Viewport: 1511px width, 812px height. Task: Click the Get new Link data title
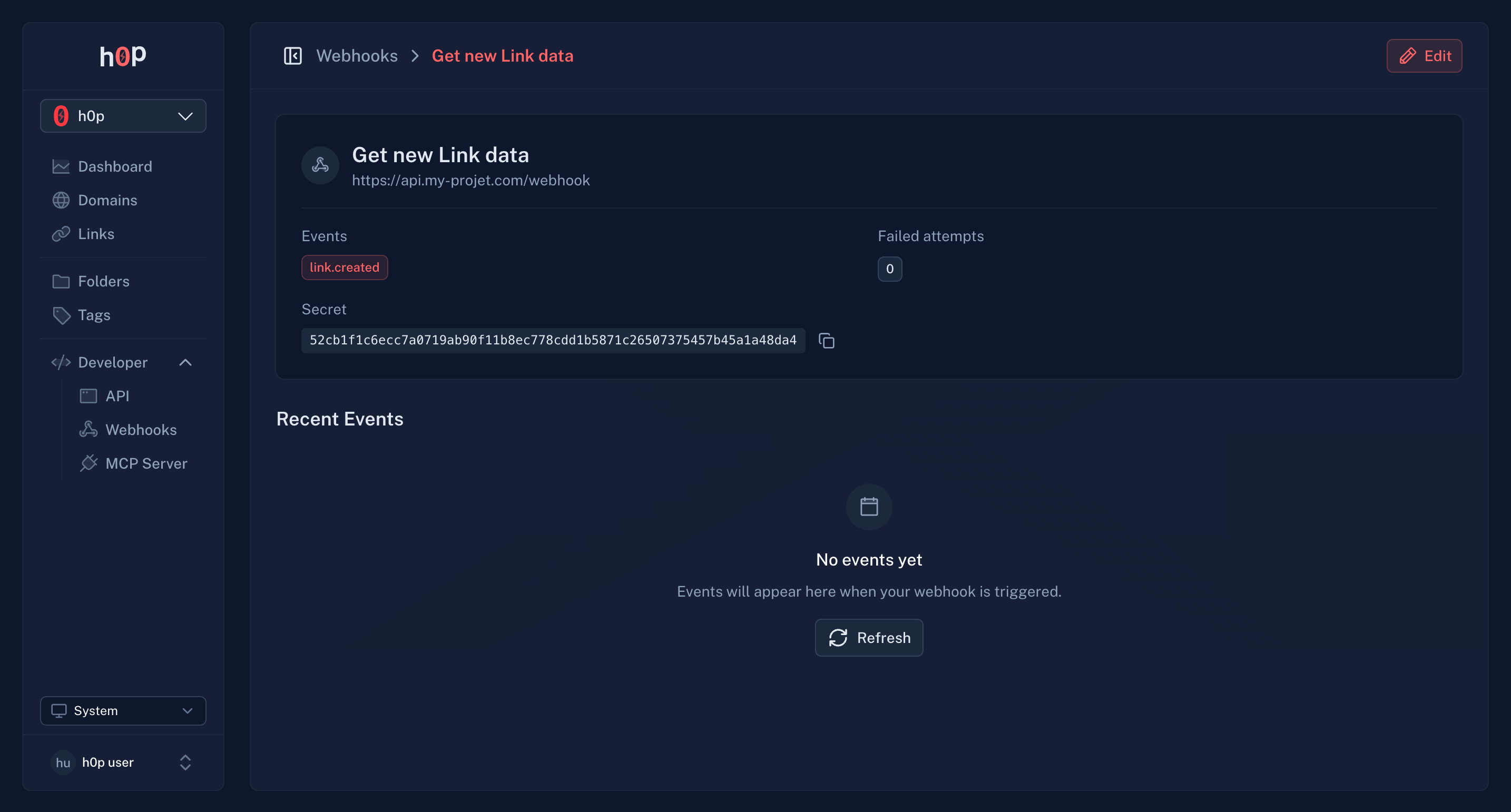[x=440, y=155]
